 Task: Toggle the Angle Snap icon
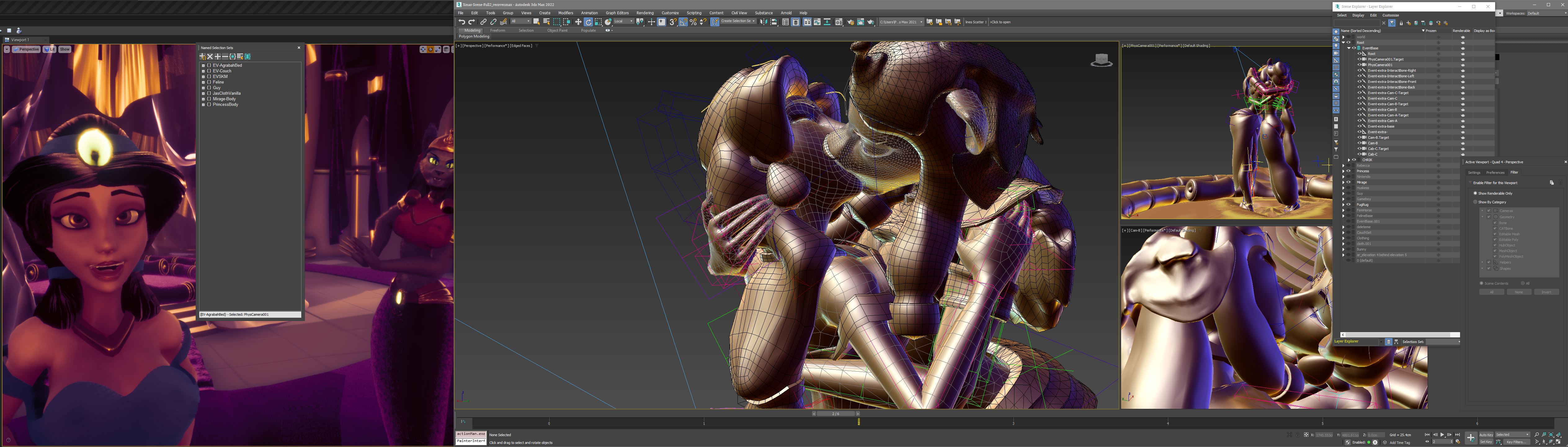[683, 22]
